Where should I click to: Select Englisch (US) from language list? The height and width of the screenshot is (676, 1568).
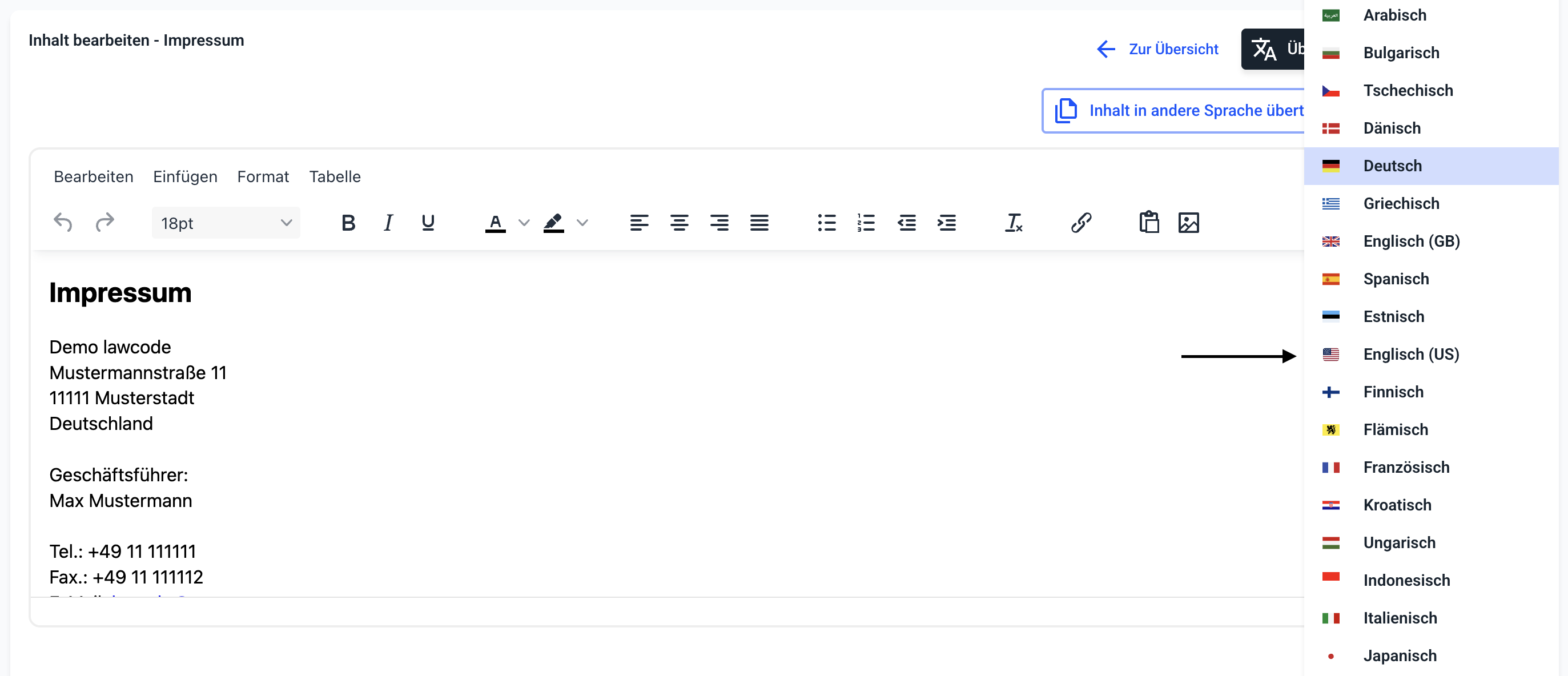tap(1410, 354)
